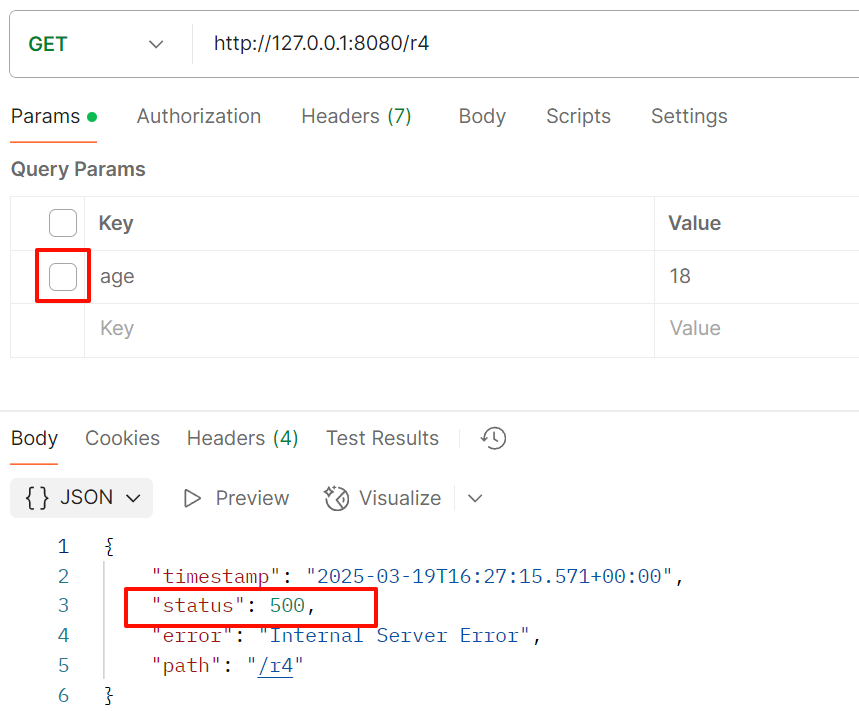Open the JSON format dropdown
Viewport: 859px width, 711px height.
click(82, 498)
